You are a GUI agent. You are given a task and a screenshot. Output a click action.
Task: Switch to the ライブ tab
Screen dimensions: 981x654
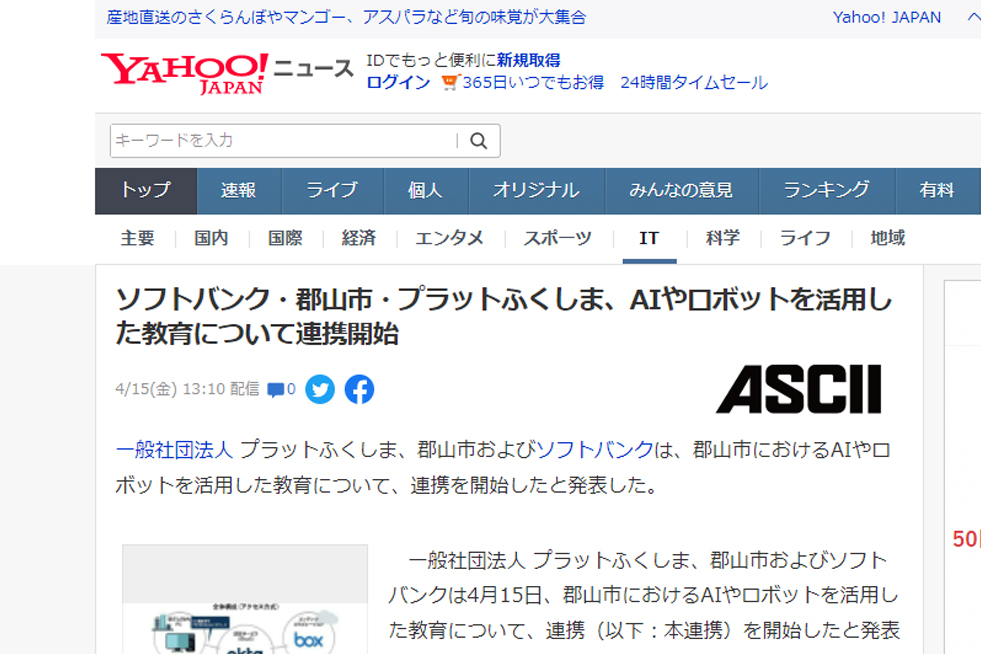[332, 190]
